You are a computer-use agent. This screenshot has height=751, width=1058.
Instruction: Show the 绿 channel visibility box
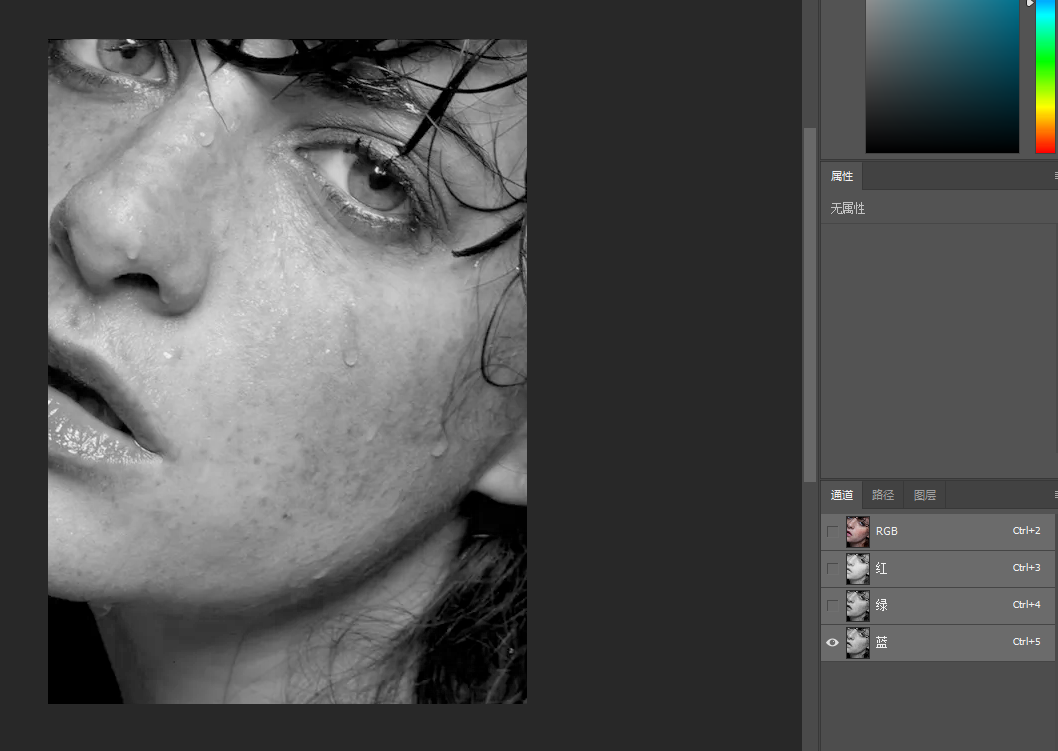pyautogui.click(x=833, y=605)
